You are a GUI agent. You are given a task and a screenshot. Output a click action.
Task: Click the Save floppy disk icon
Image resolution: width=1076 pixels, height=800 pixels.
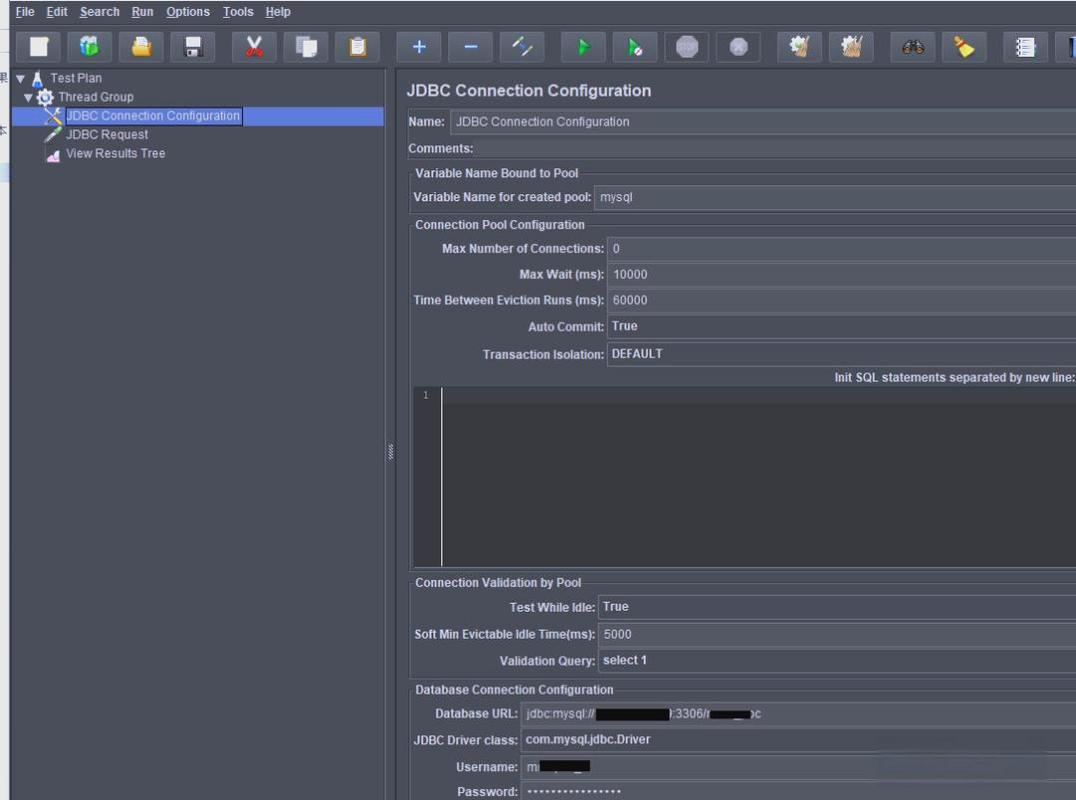coord(193,47)
